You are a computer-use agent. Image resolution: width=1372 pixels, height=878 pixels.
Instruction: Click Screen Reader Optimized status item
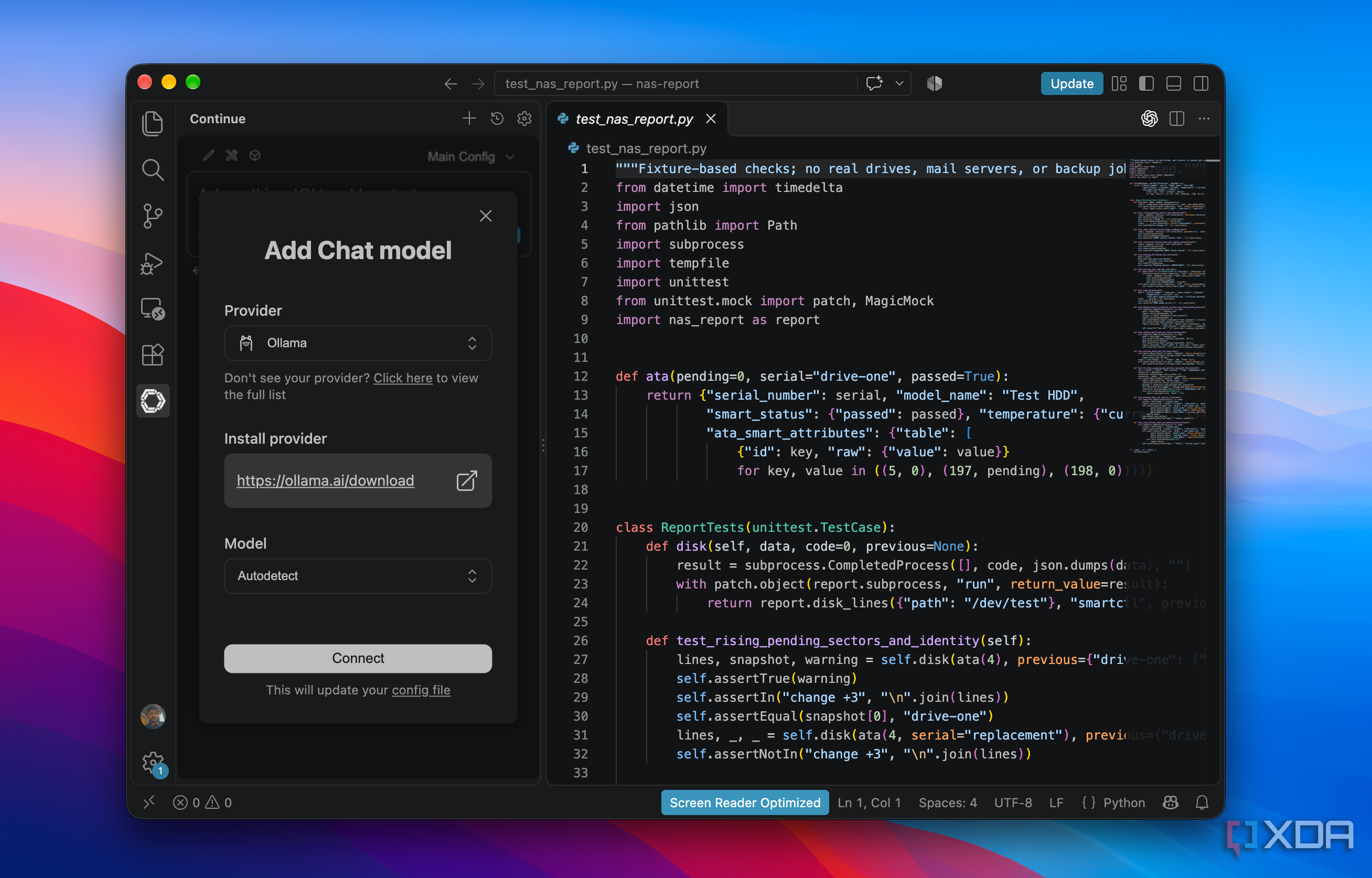point(744,802)
